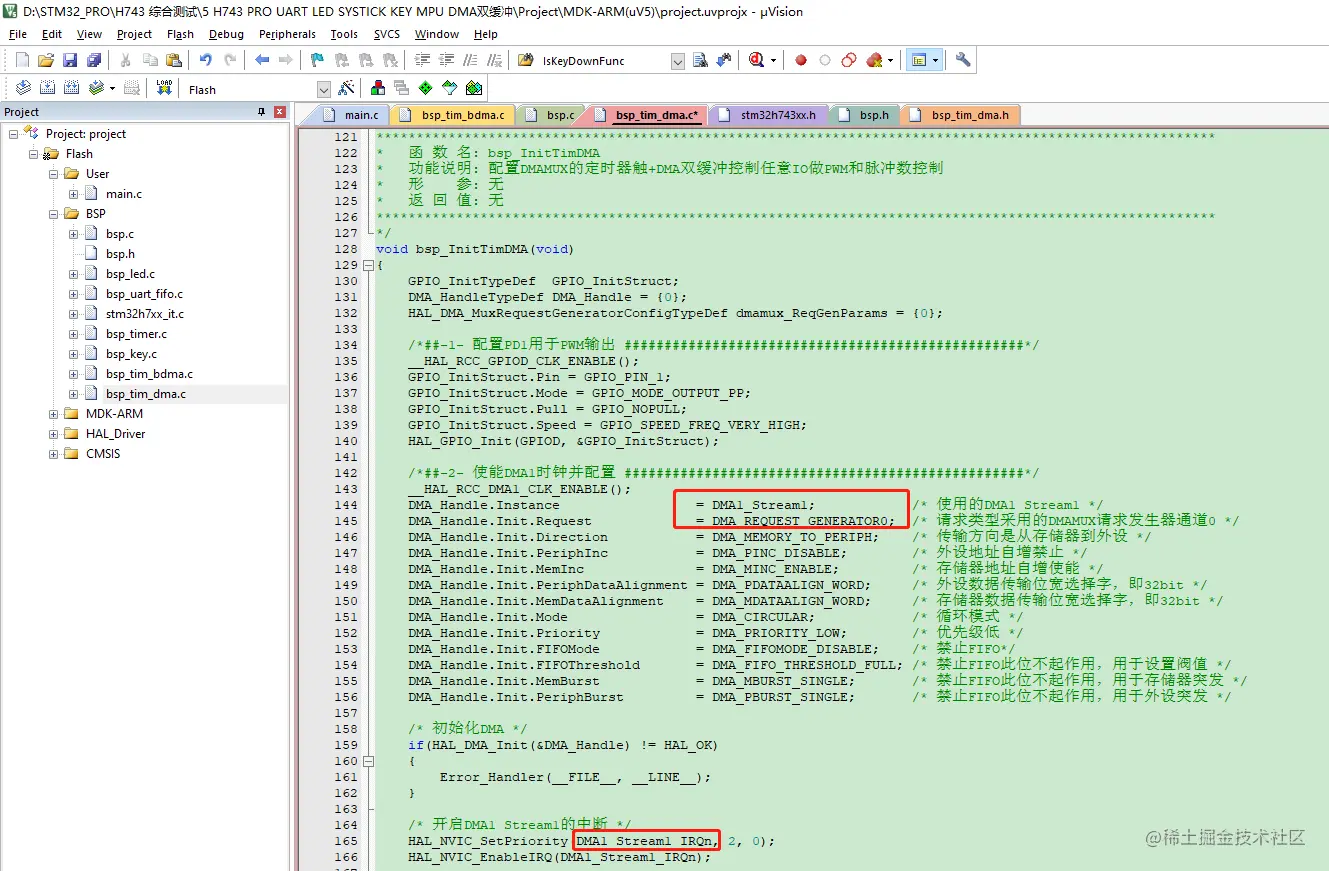Collapse function body fold at line 129

[x=369, y=265]
